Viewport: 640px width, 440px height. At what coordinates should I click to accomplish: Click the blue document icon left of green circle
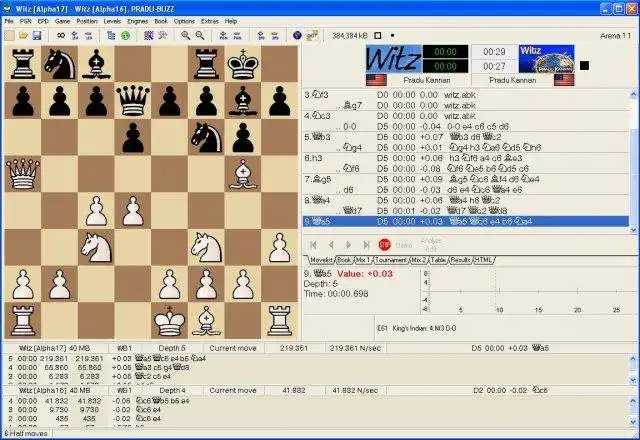coord(111,36)
